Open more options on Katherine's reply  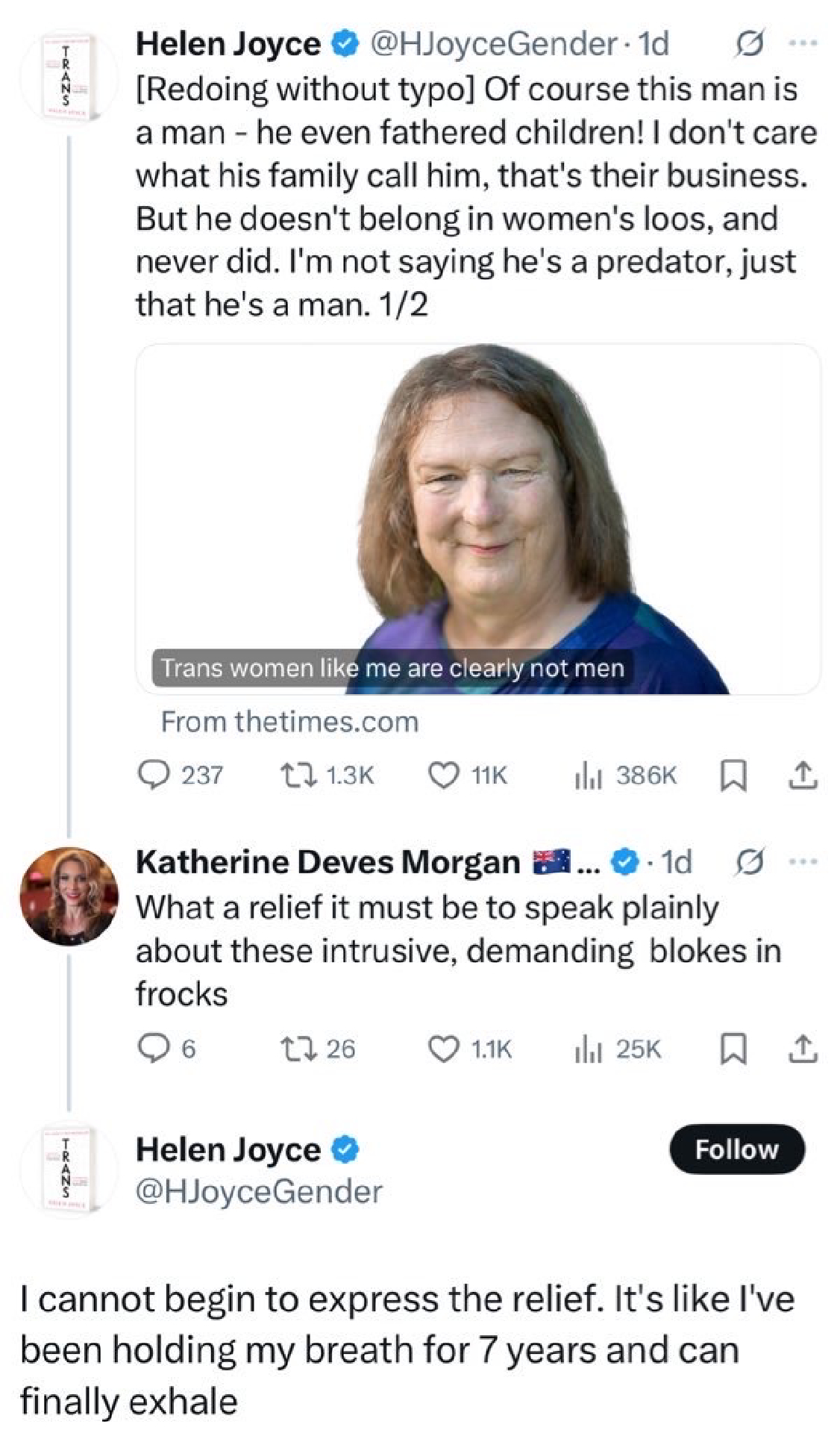pyautogui.click(x=803, y=862)
